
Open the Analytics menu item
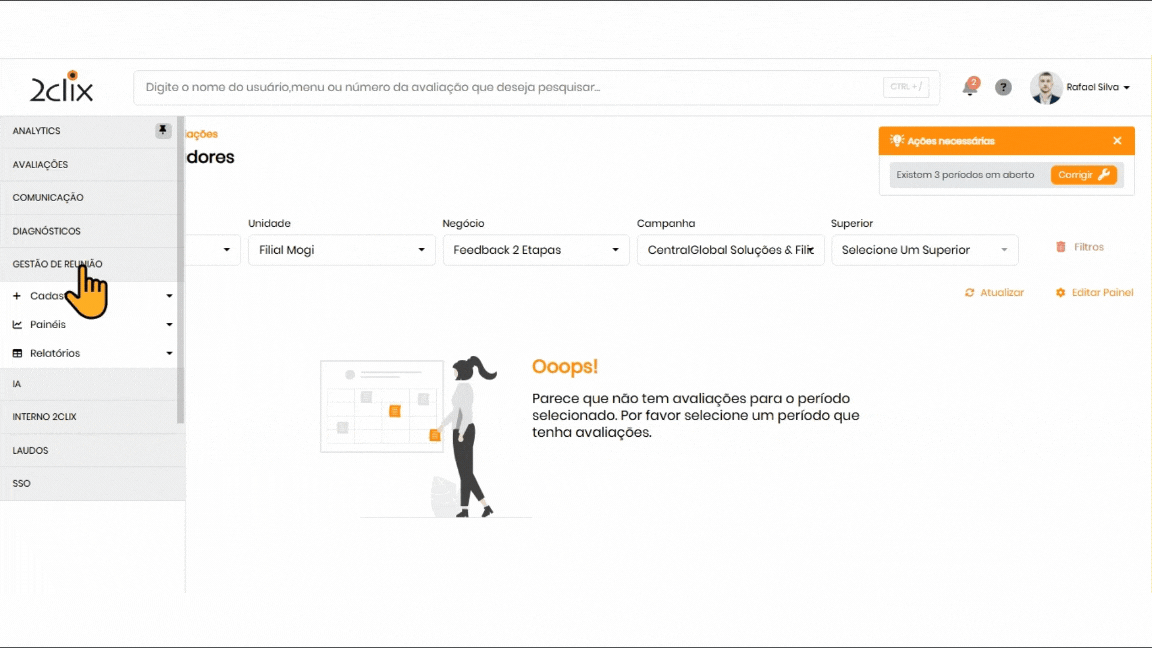point(37,131)
